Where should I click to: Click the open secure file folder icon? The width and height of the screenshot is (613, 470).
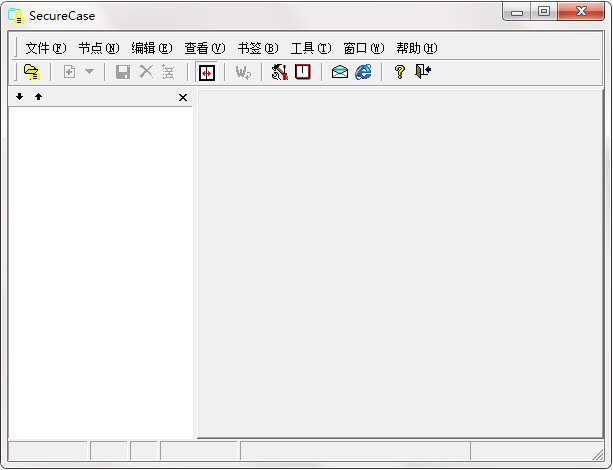pyautogui.click(x=32, y=72)
